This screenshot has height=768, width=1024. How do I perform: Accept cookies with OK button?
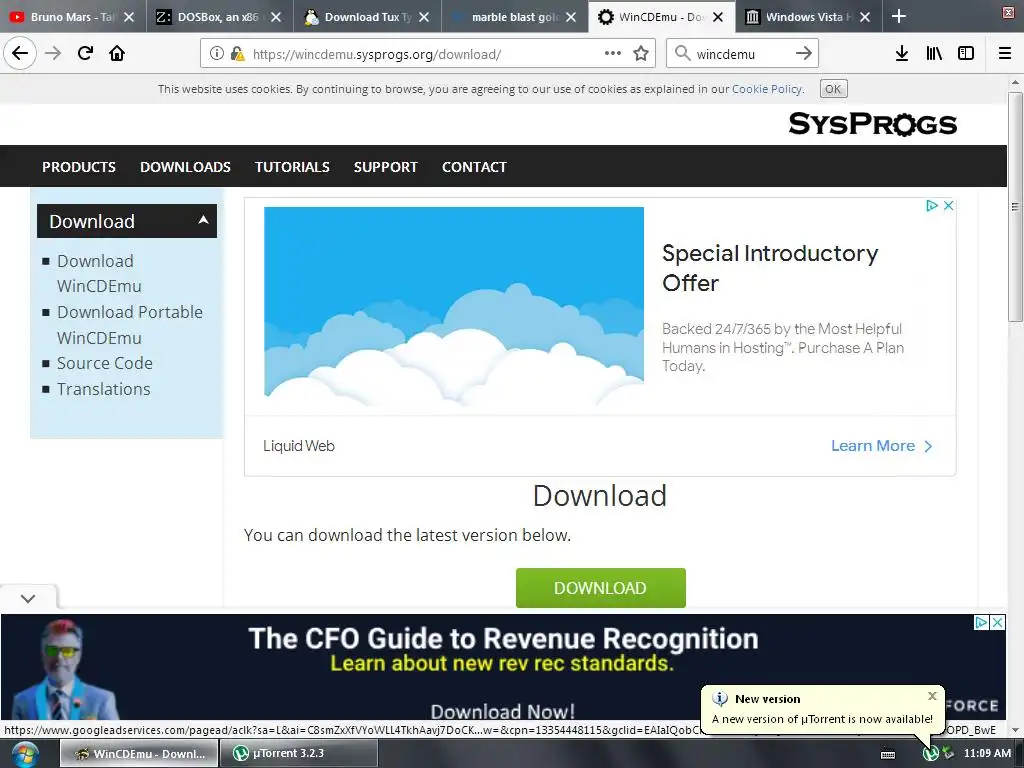(833, 89)
